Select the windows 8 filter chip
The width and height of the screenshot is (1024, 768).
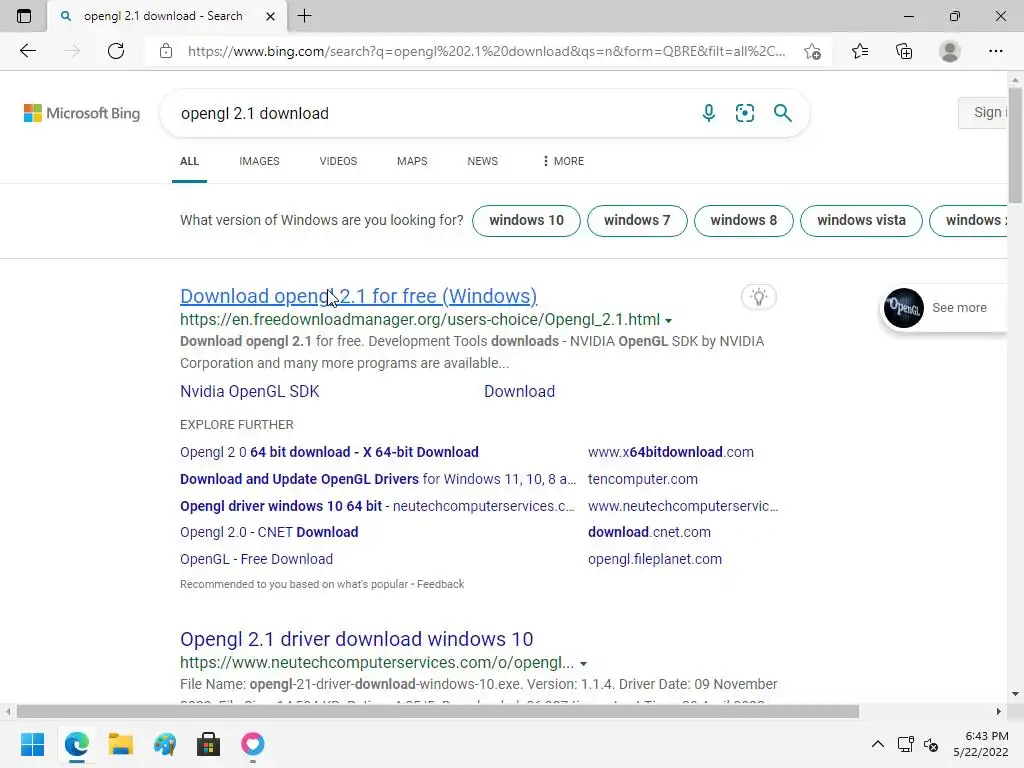pyautogui.click(x=744, y=221)
